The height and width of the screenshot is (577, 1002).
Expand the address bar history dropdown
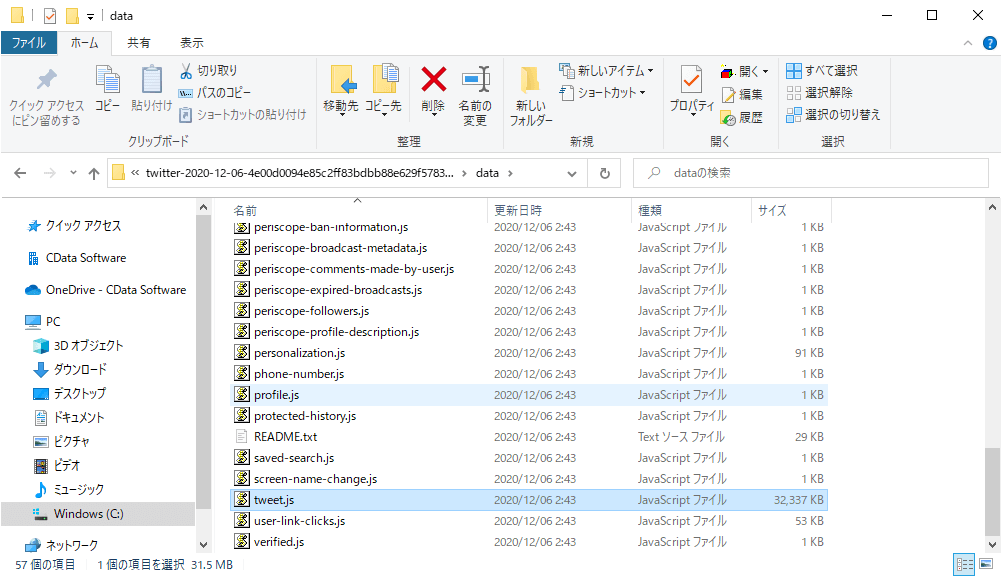pos(572,173)
